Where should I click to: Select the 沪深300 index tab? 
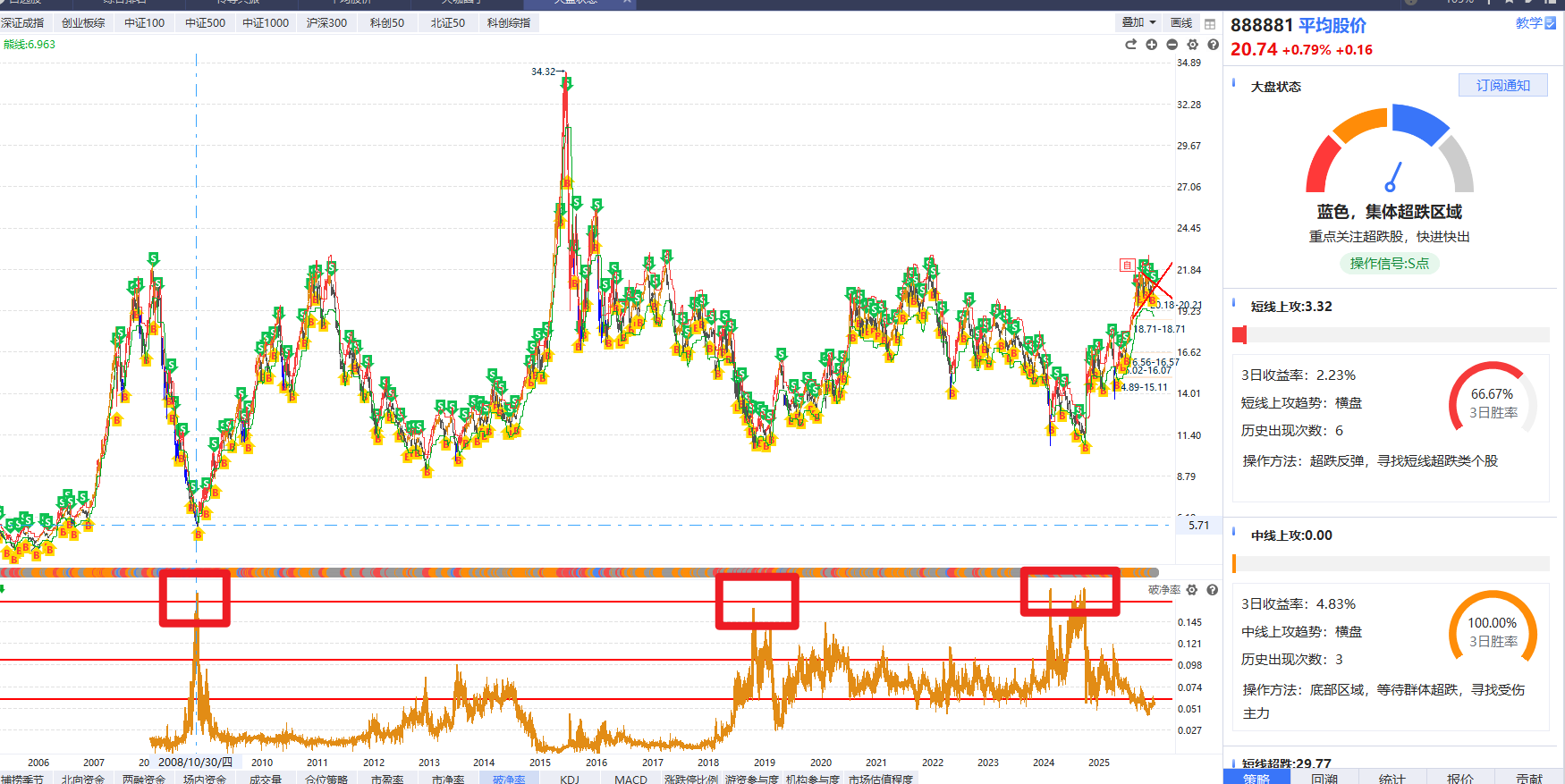click(x=326, y=22)
